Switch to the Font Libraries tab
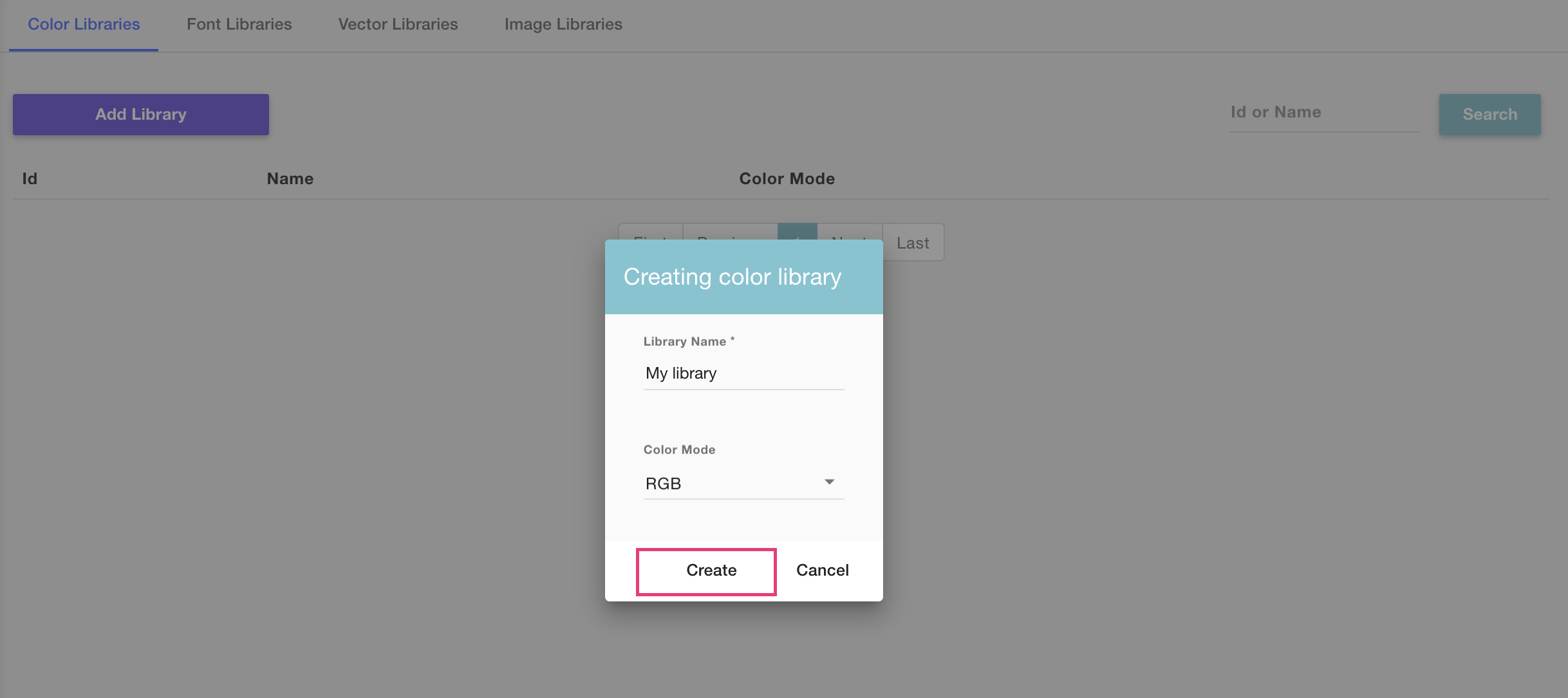The image size is (1568, 698). point(239,24)
